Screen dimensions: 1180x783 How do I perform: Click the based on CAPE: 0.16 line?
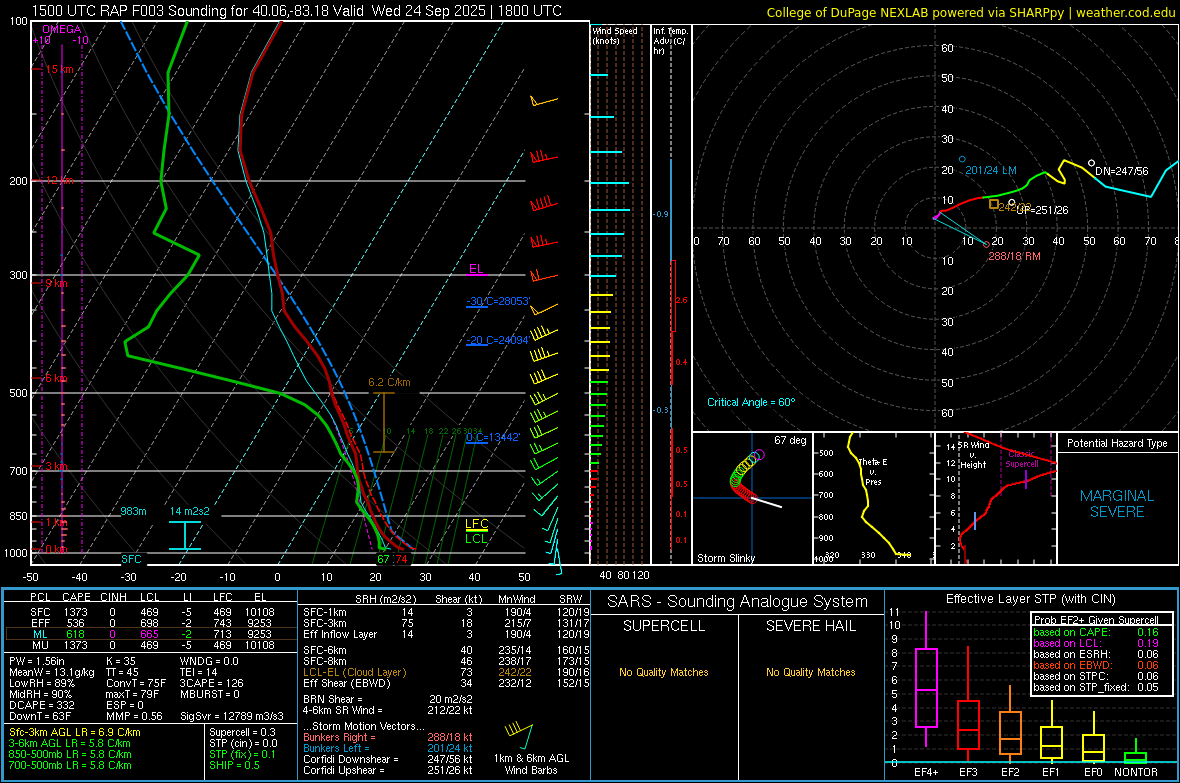point(1096,632)
